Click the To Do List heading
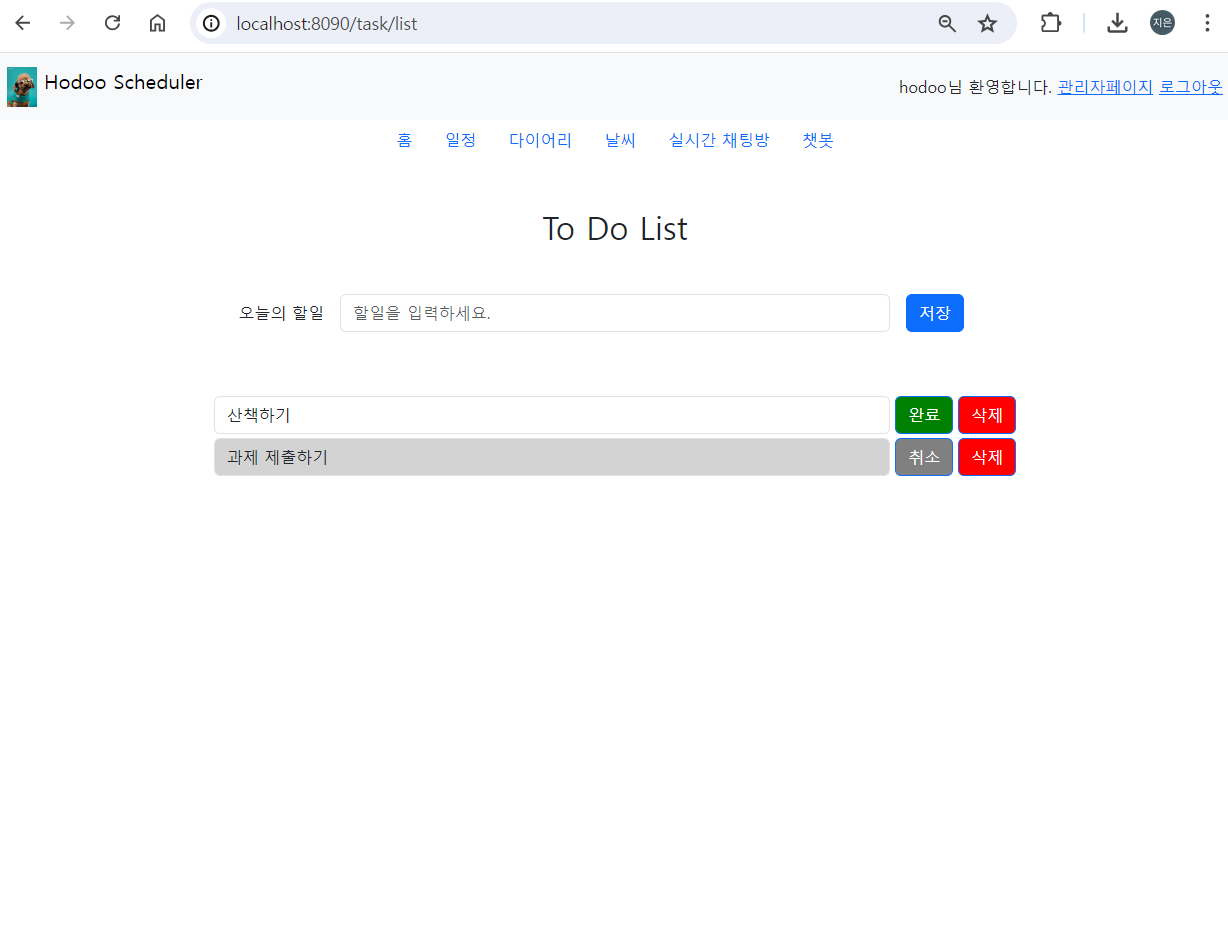Image resolution: width=1228 pixels, height=946 pixels. 615,229
